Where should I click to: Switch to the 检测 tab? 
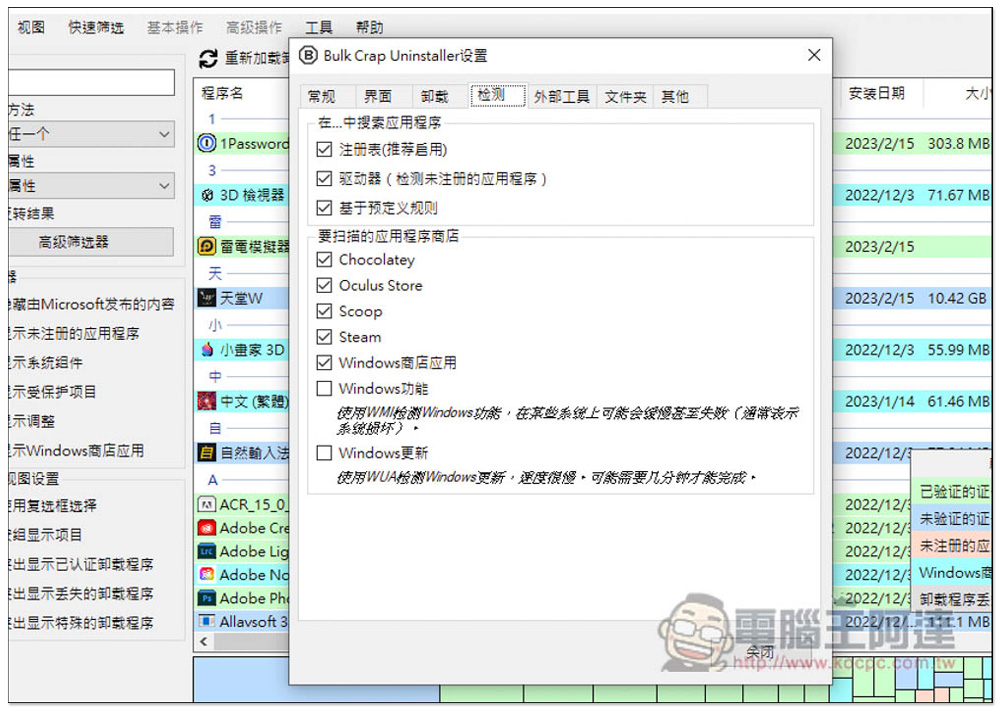tap(498, 95)
